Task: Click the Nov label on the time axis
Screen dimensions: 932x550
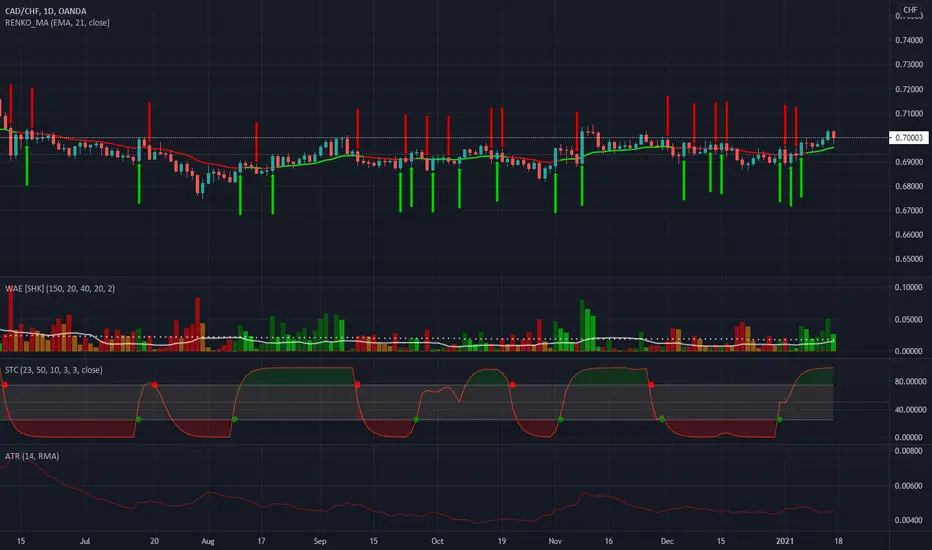Action: point(555,541)
